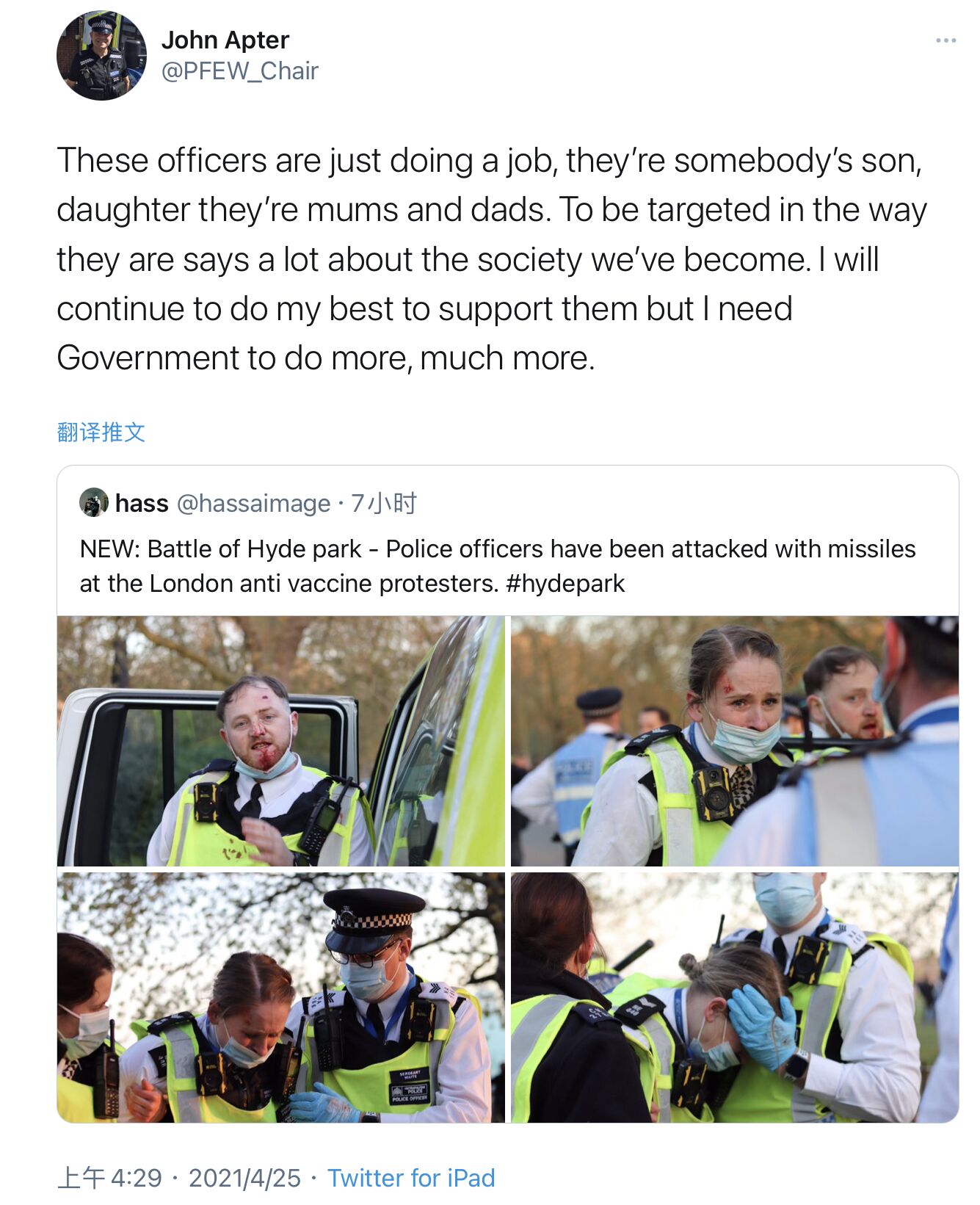Open the #hydepark hashtag
980x1205 pixels.
(565, 584)
